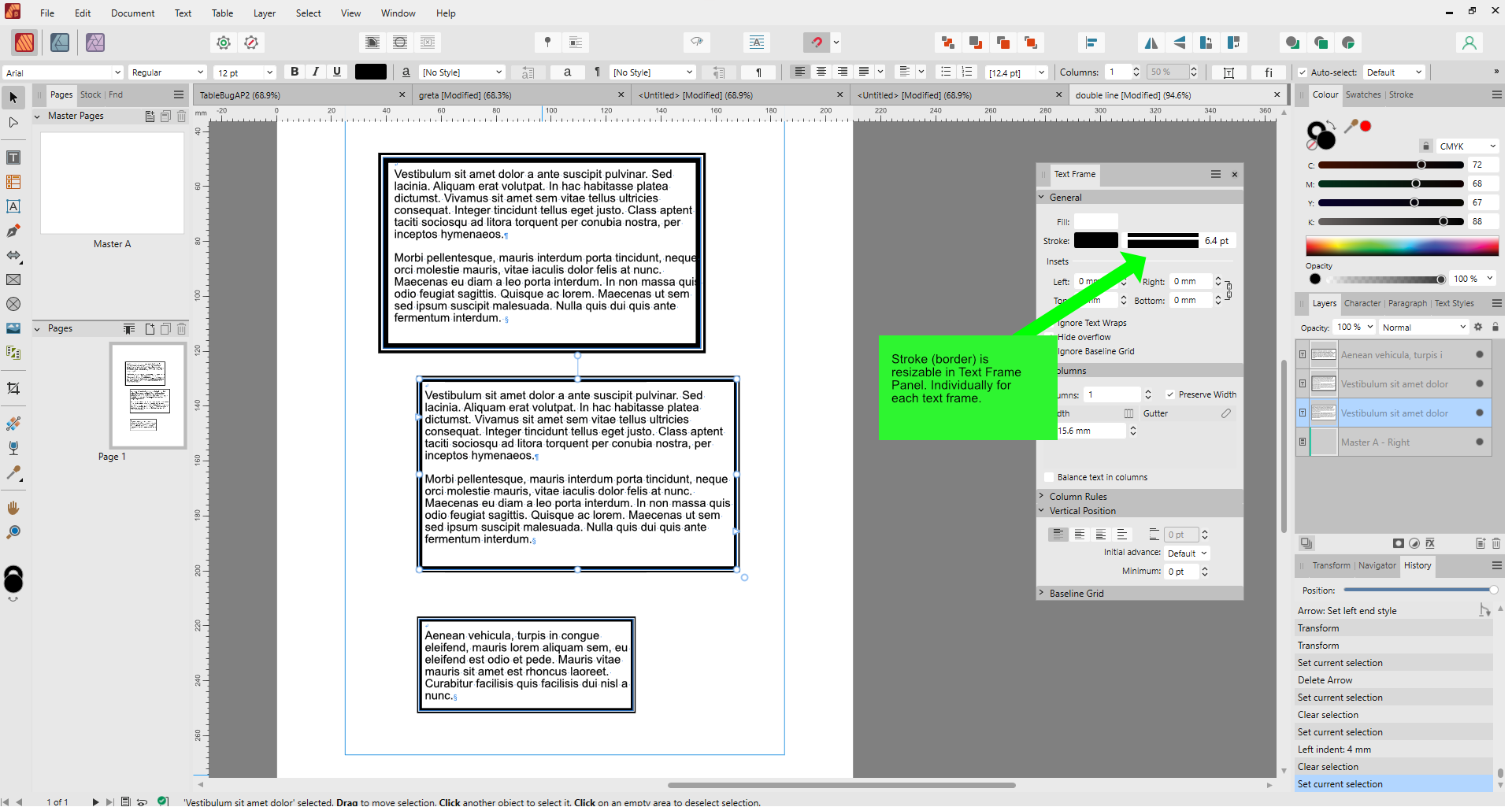Click the Stroke colour swatch in Text Frame panel
Screen dimensions: 1512x807
click(x=1095, y=240)
